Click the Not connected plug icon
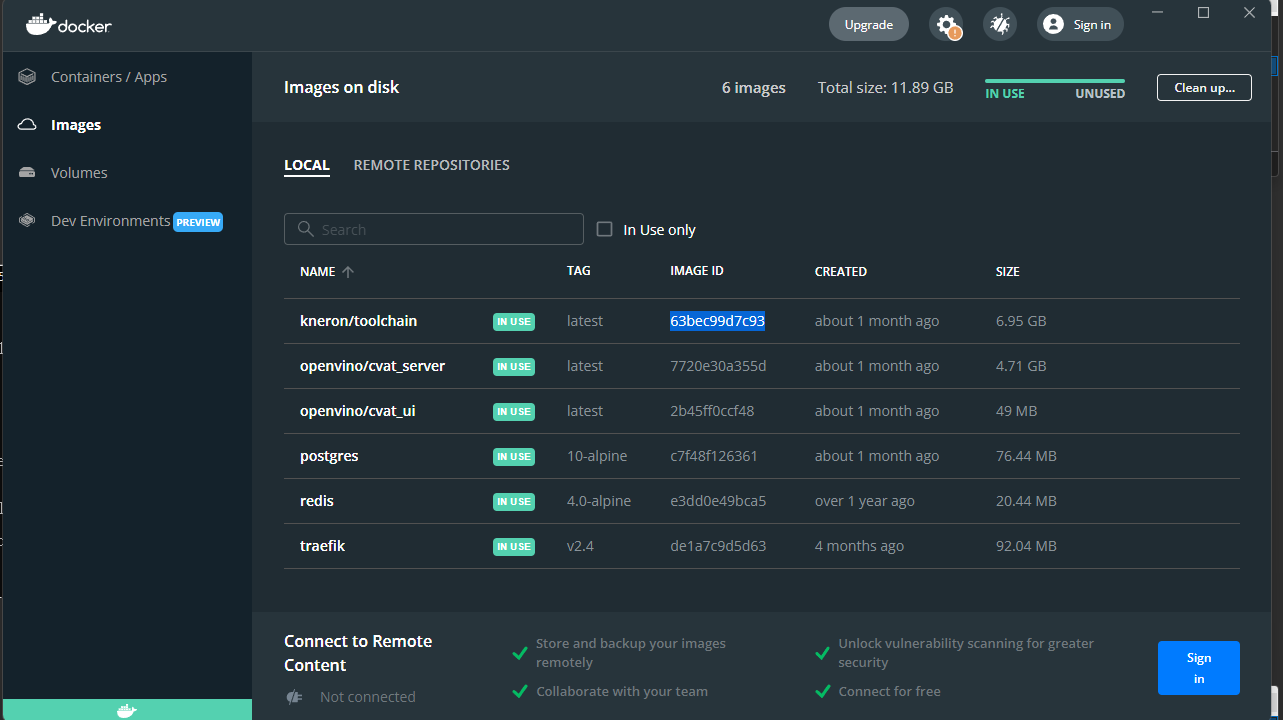This screenshot has height=720, width=1283. (294, 697)
